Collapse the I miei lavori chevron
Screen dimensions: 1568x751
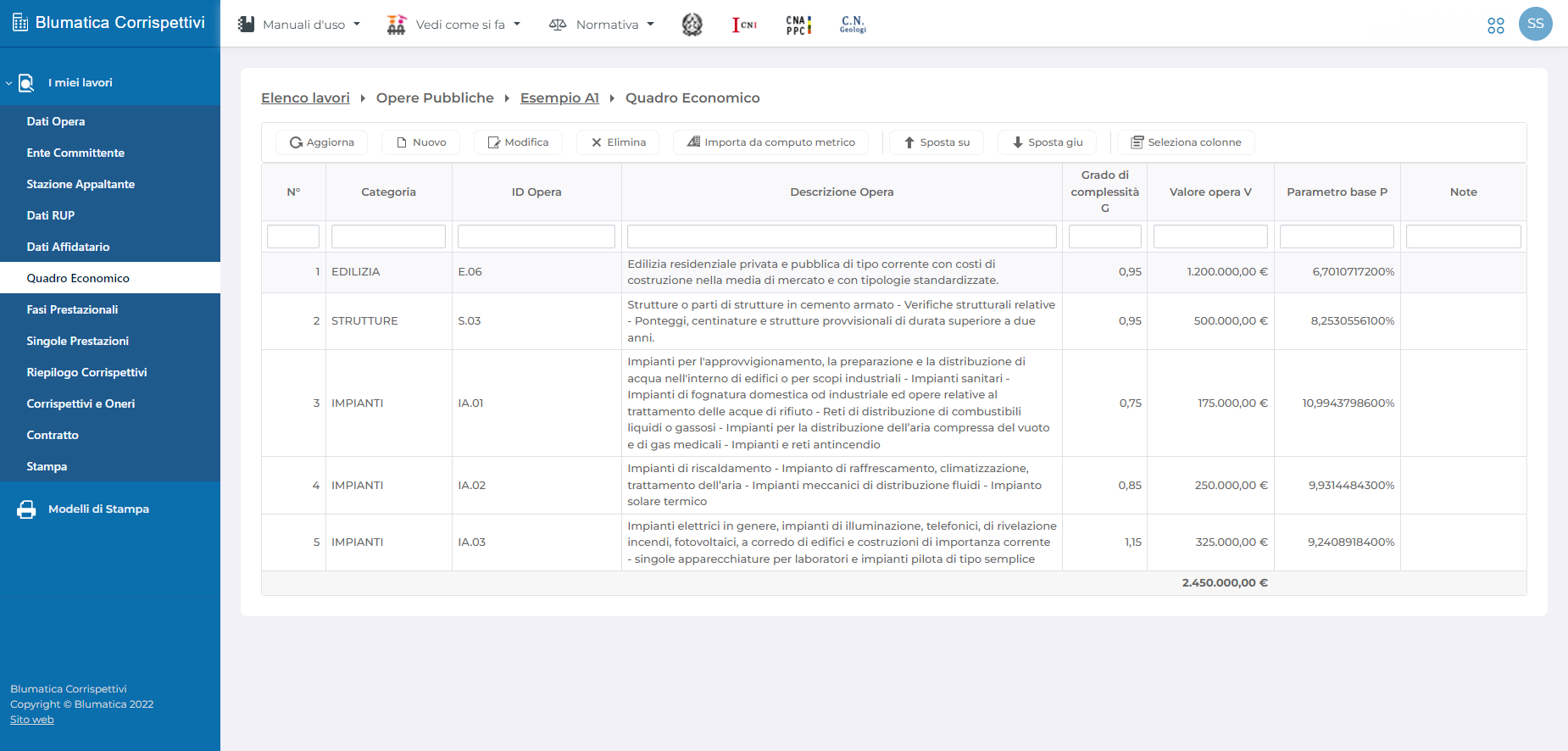pos(8,83)
